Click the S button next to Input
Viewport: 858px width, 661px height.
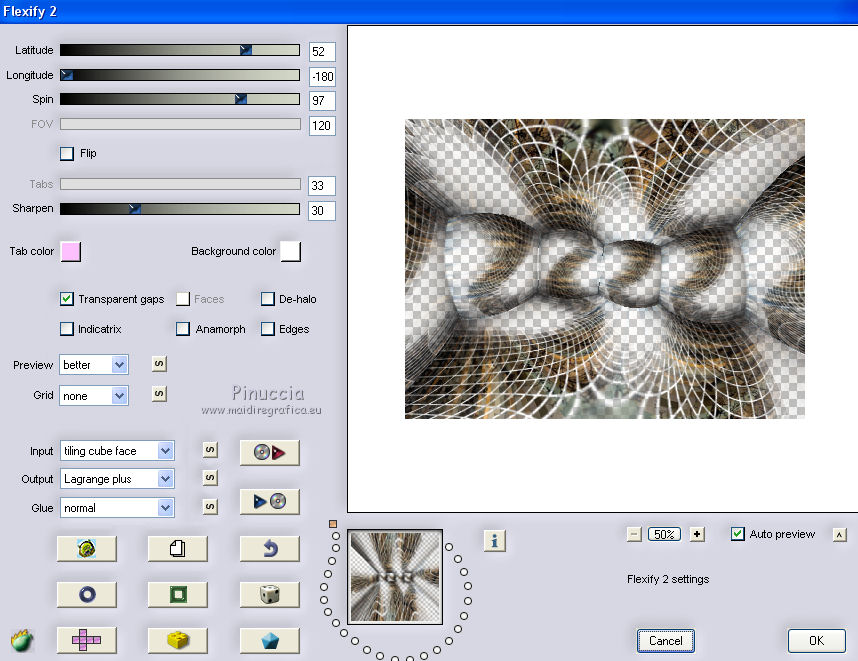(210, 450)
